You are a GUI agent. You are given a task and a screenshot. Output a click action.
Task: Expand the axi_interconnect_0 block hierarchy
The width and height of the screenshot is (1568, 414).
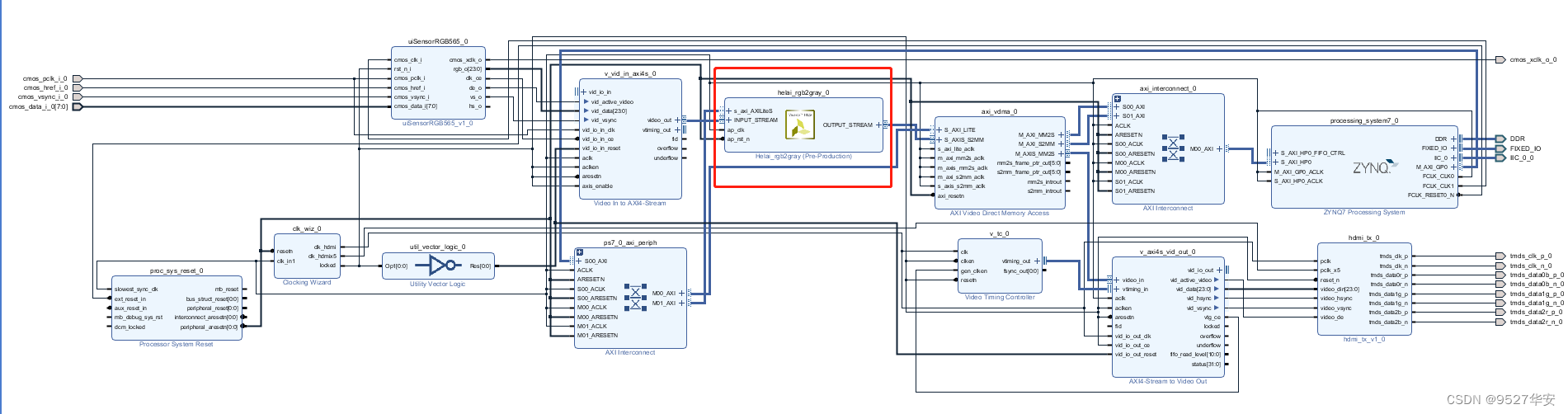tap(1118, 98)
